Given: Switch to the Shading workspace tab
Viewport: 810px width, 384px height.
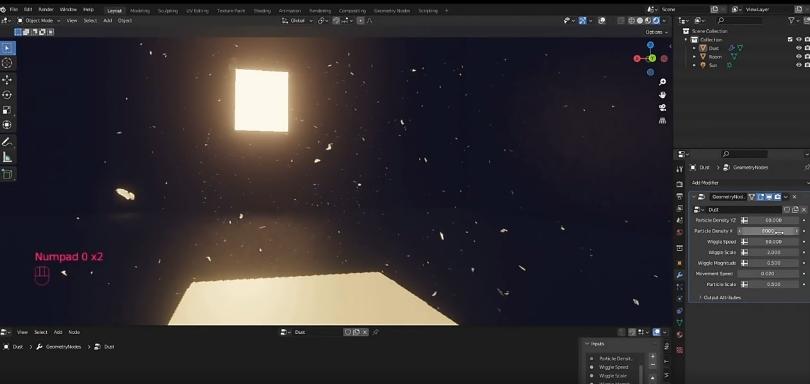Looking at the screenshot, I should (x=262, y=10).
